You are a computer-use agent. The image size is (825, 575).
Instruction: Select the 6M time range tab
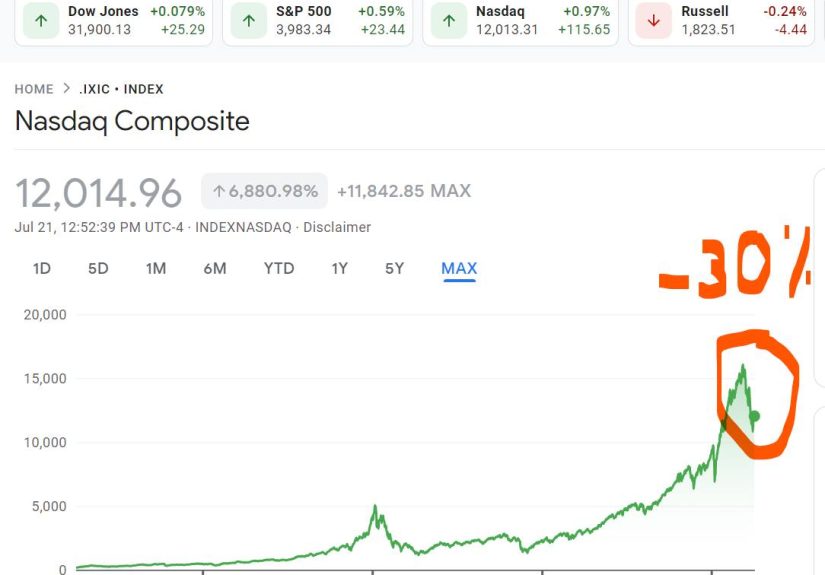tap(215, 268)
